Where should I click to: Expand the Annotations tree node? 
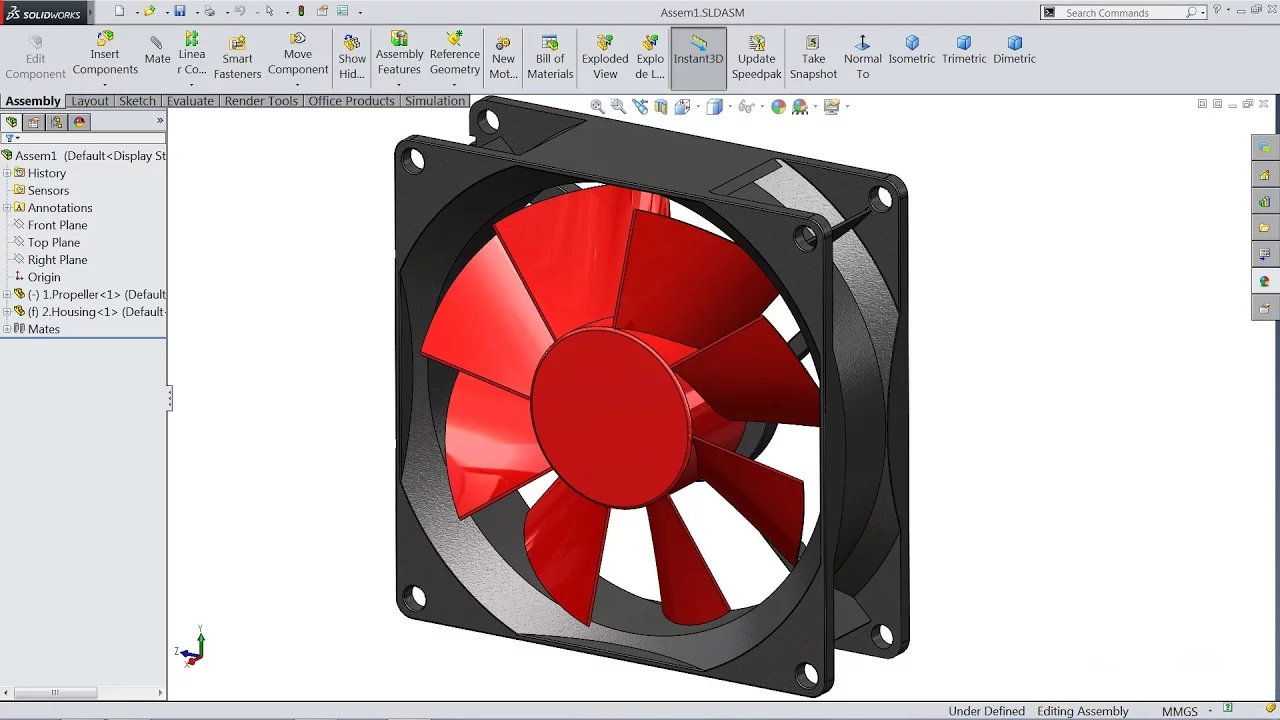pos(7,208)
